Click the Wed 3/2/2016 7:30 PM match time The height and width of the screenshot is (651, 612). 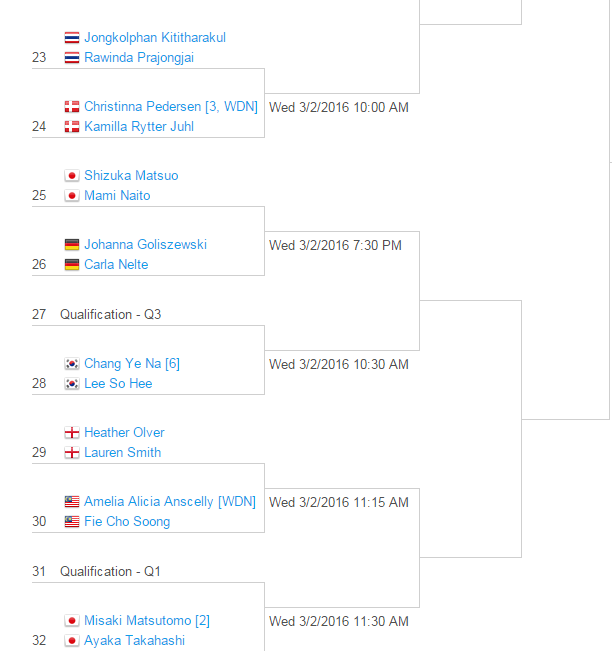(x=335, y=245)
